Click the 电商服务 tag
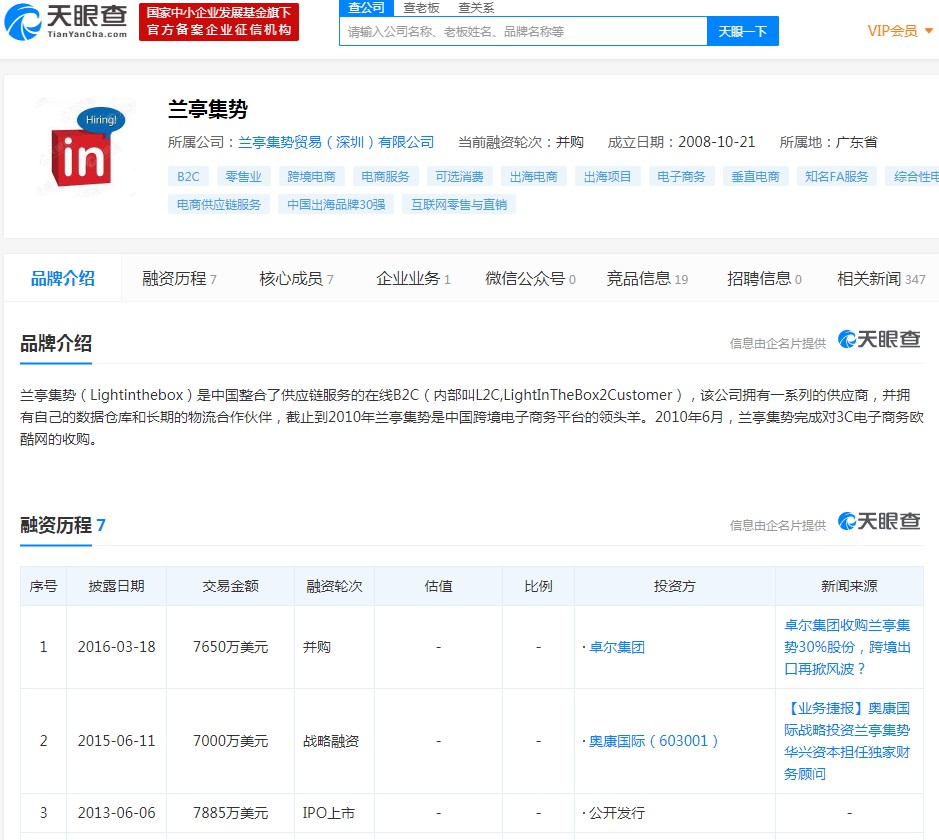 tap(385, 177)
